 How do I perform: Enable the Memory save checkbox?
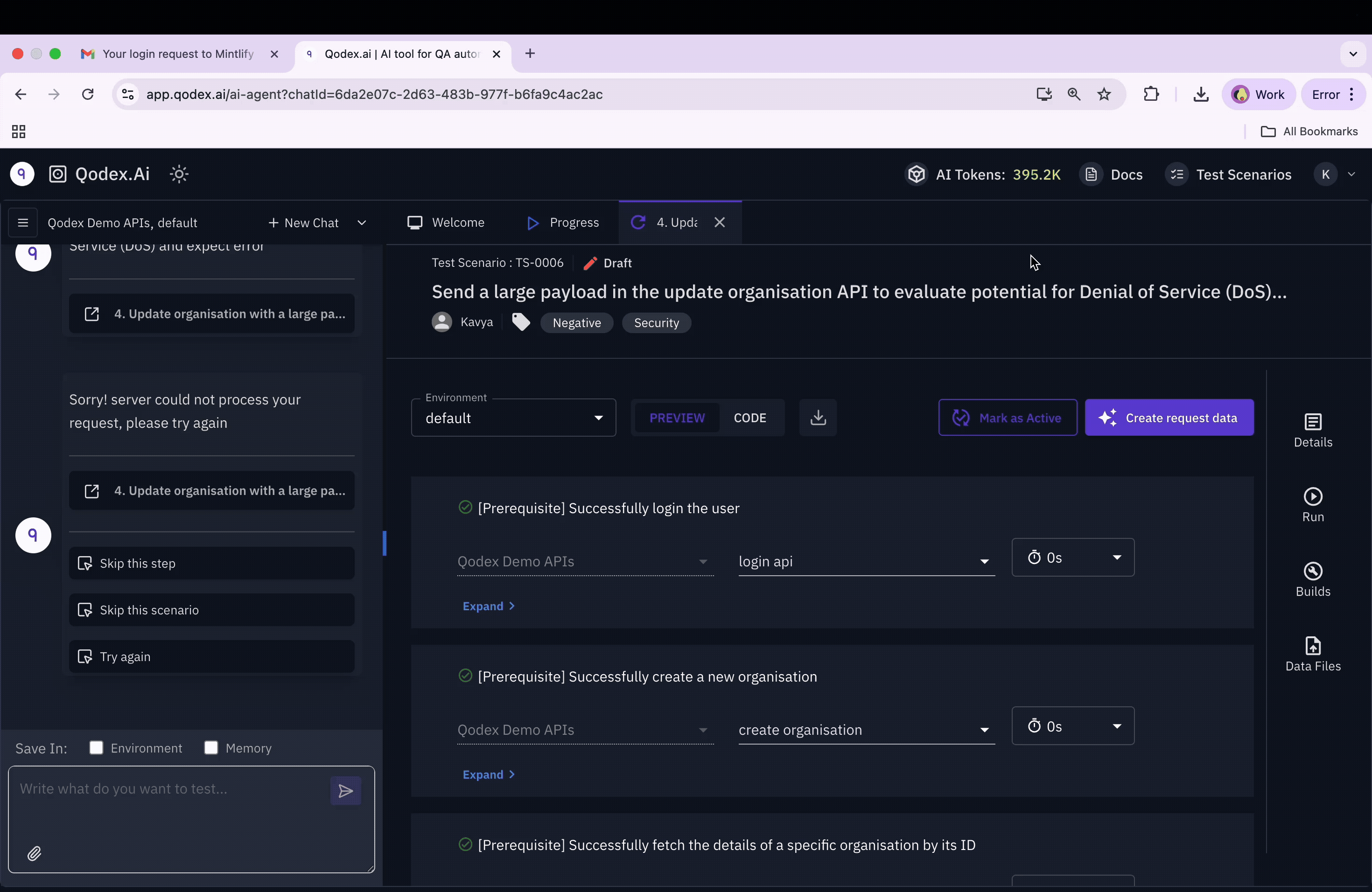point(211,747)
